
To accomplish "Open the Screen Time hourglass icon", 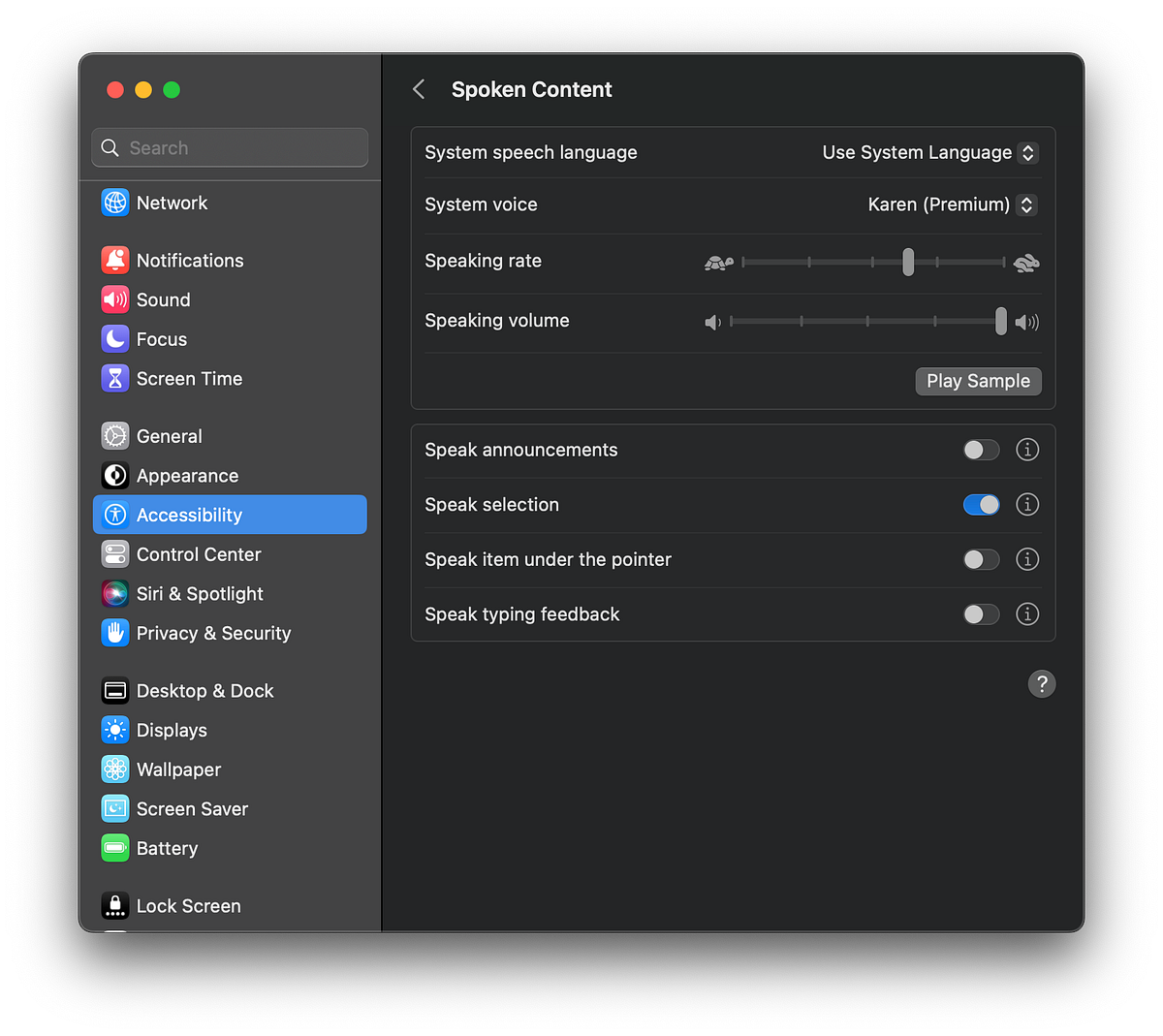I will click(x=115, y=378).
